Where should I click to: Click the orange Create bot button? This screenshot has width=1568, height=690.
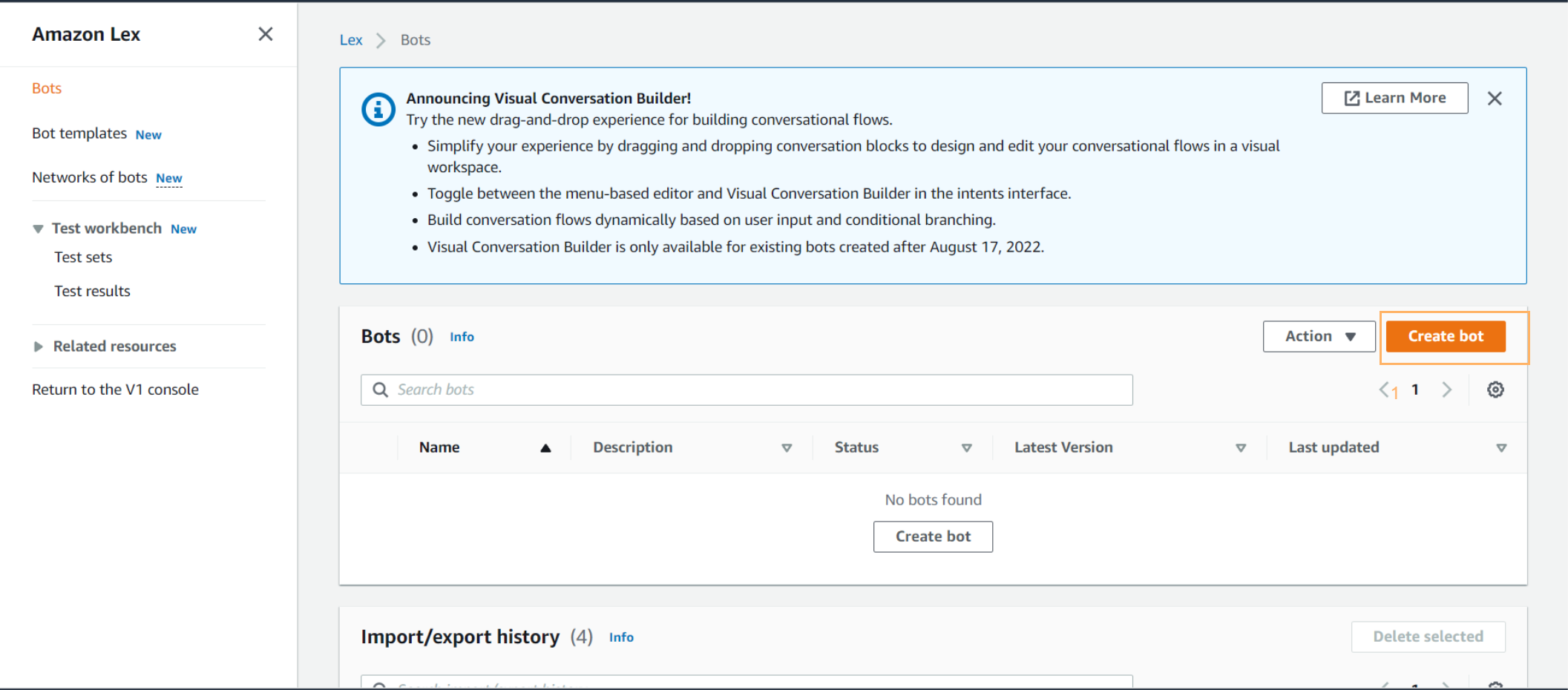[1446, 336]
